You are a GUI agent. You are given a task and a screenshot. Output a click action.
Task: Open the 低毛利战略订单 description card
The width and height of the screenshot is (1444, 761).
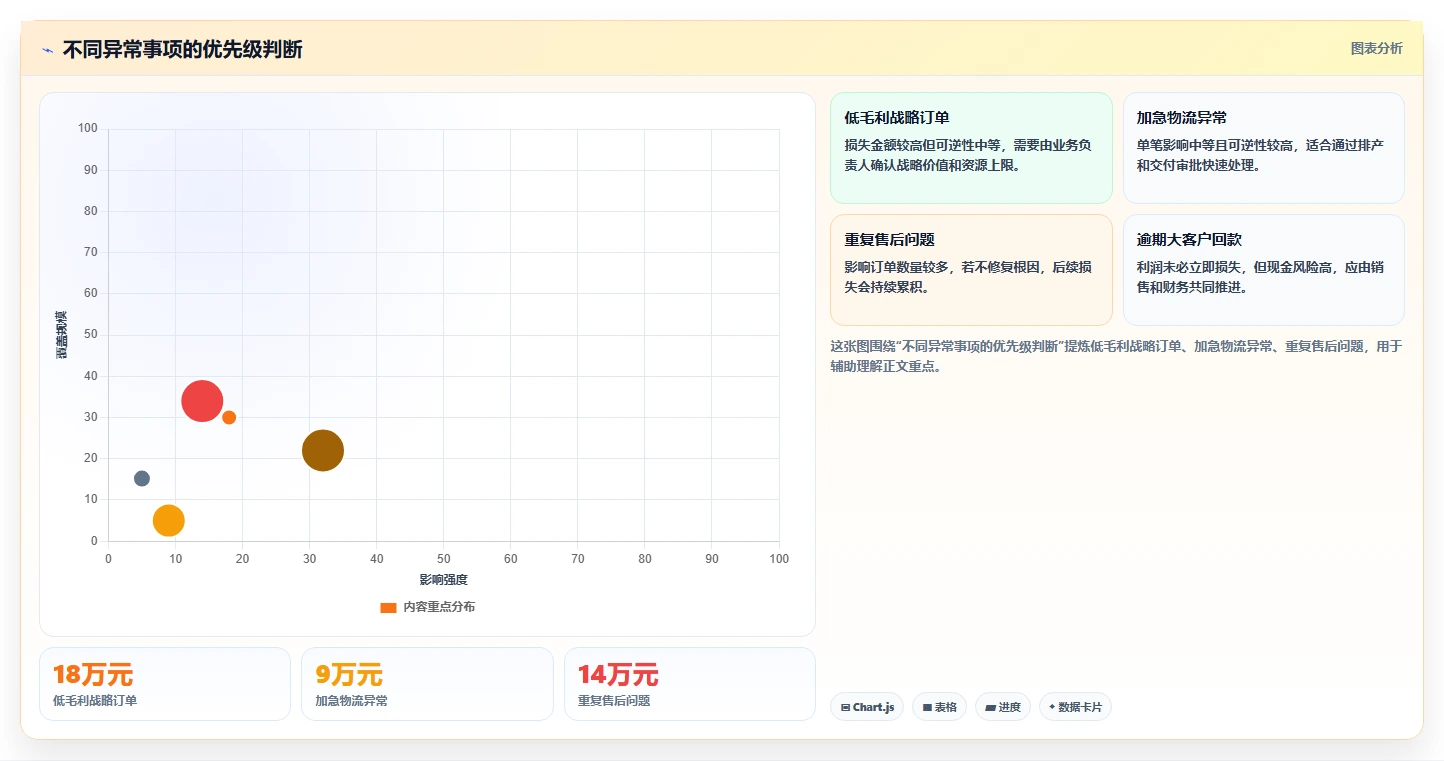tap(971, 148)
